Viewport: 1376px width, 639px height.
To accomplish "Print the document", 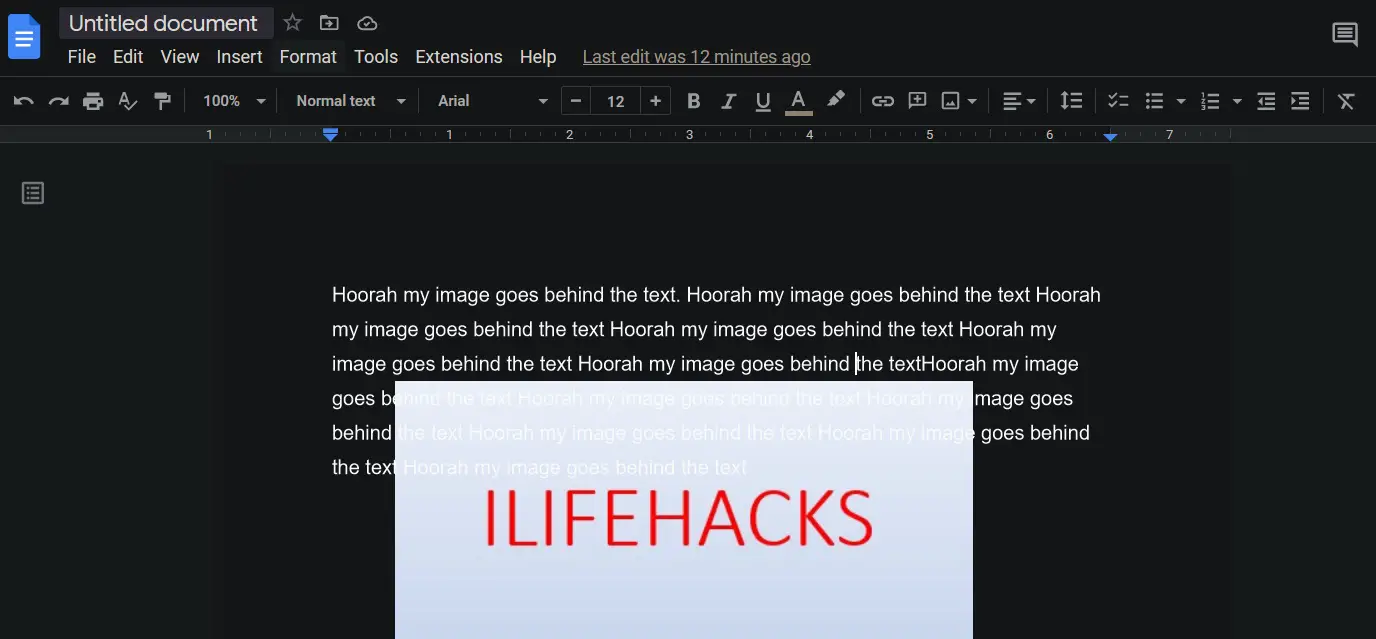I will [93, 101].
